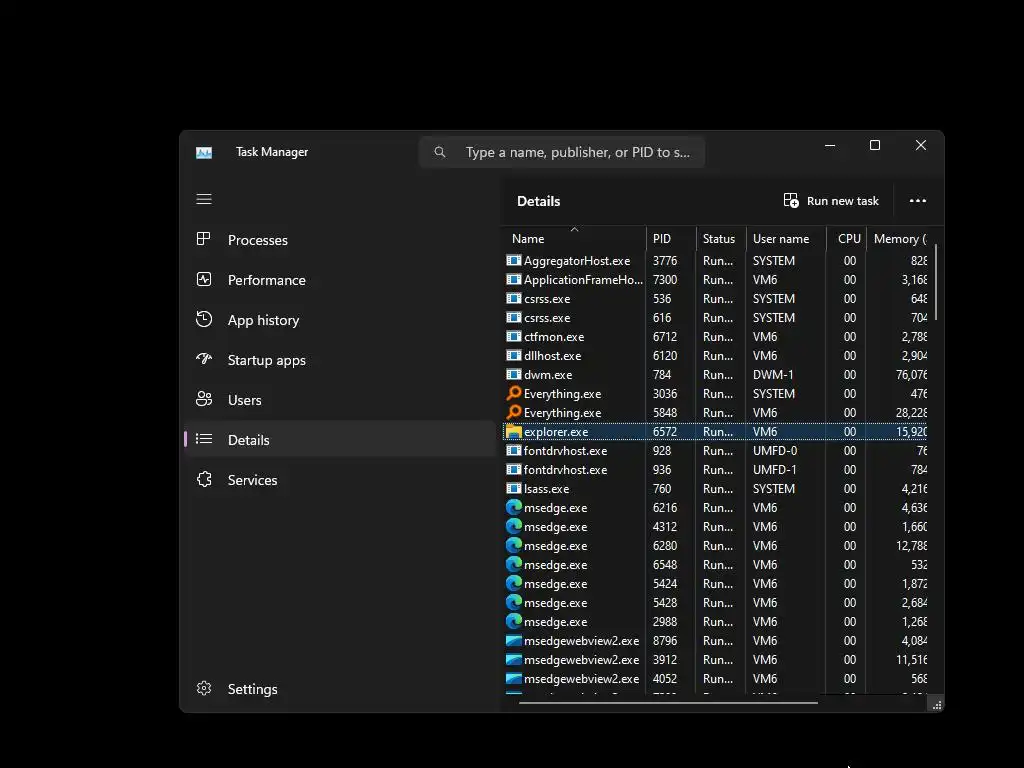
Task: Open the hamburger navigation menu
Action: point(204,199)
